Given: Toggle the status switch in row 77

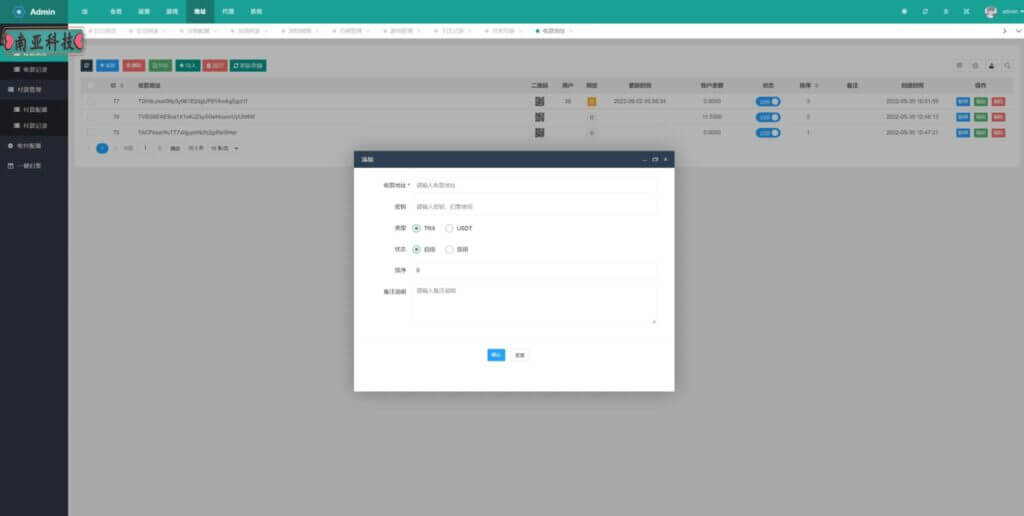Looking at the screenshot, I should coord(768,101).
